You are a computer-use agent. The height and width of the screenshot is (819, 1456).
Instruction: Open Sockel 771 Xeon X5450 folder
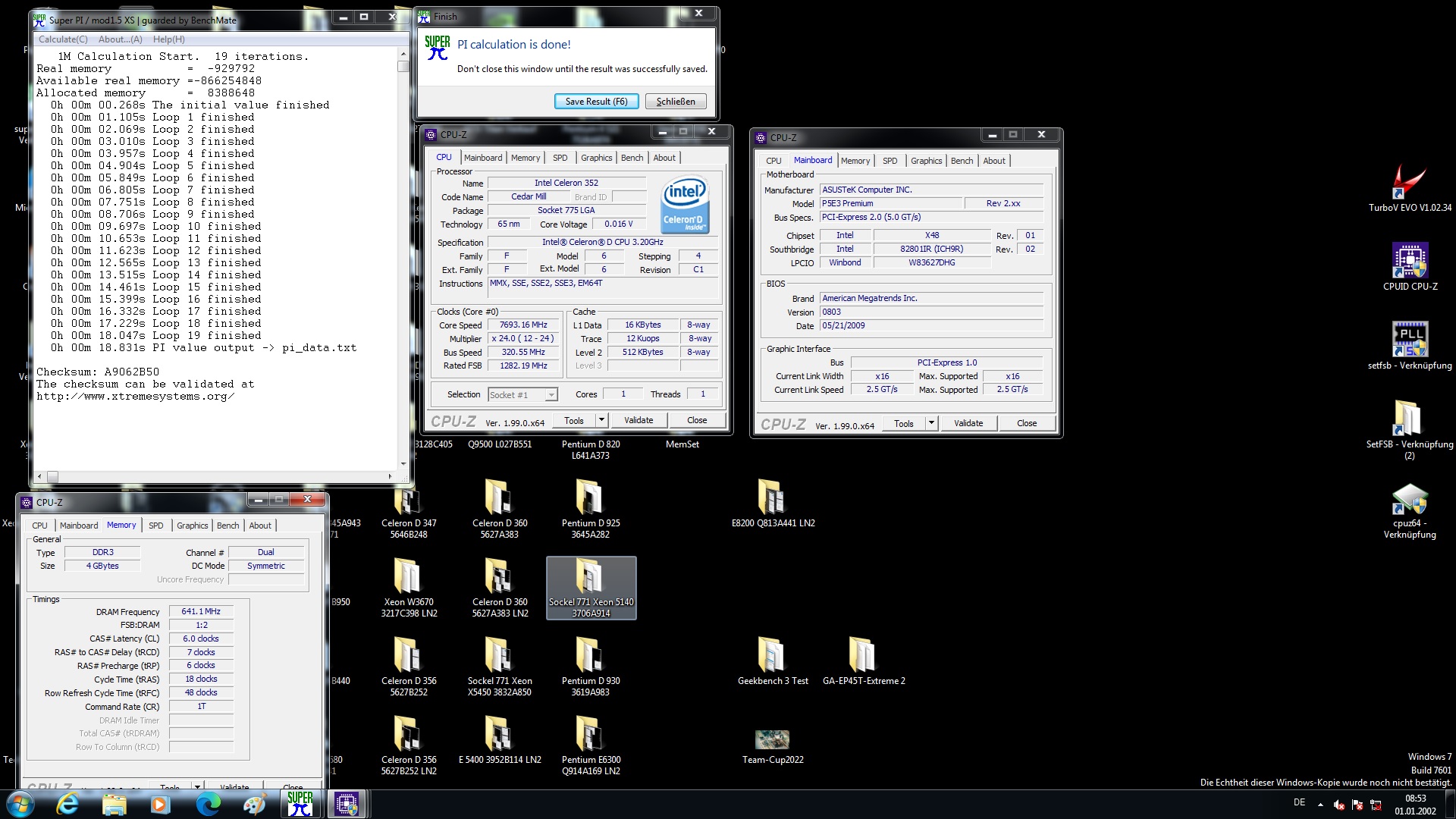[500, 667]
